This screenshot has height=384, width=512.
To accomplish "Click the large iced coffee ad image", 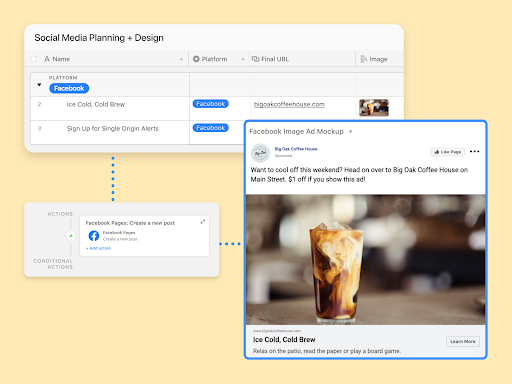I will point(366,260).
